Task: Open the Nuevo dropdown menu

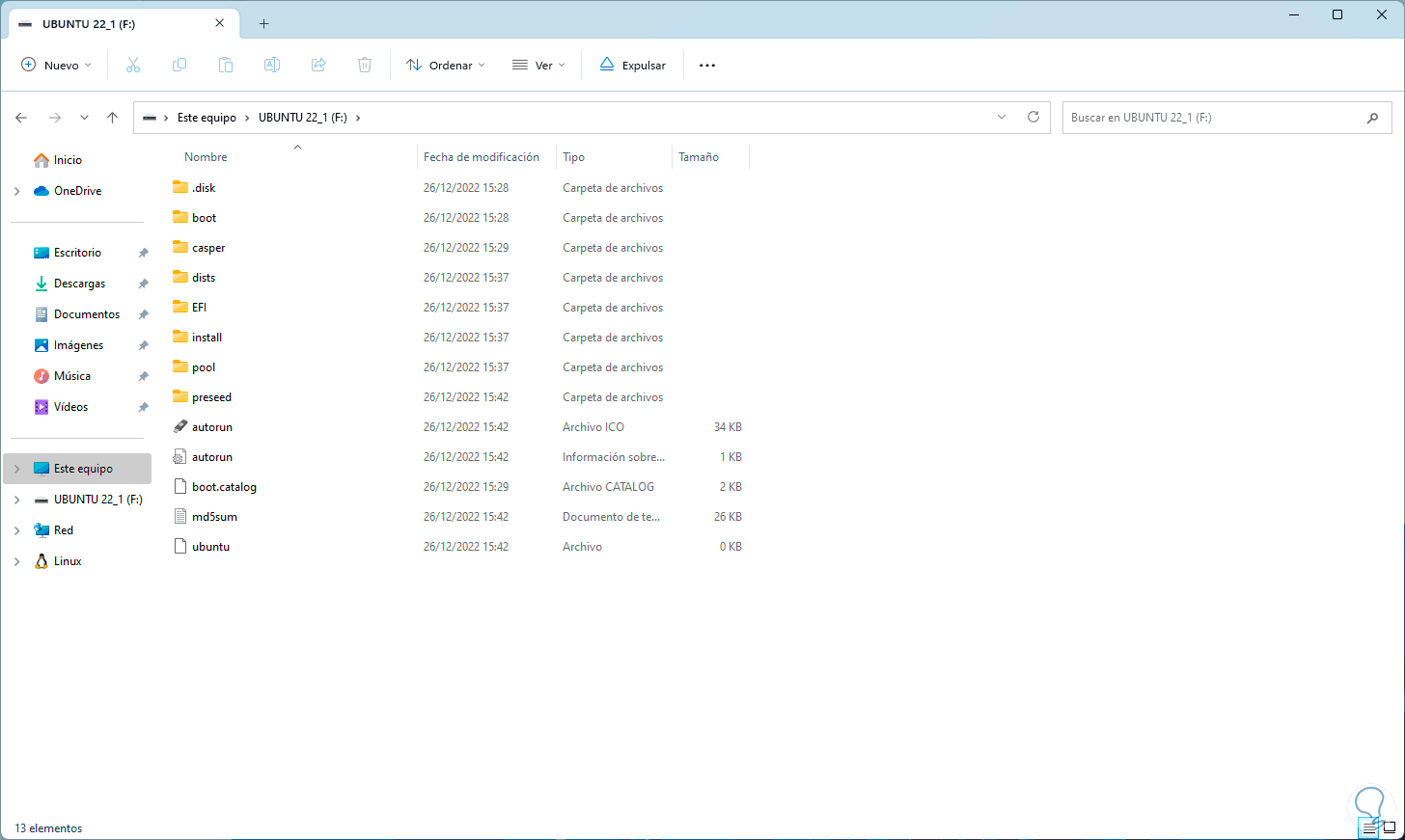Action: coord(57,66)
